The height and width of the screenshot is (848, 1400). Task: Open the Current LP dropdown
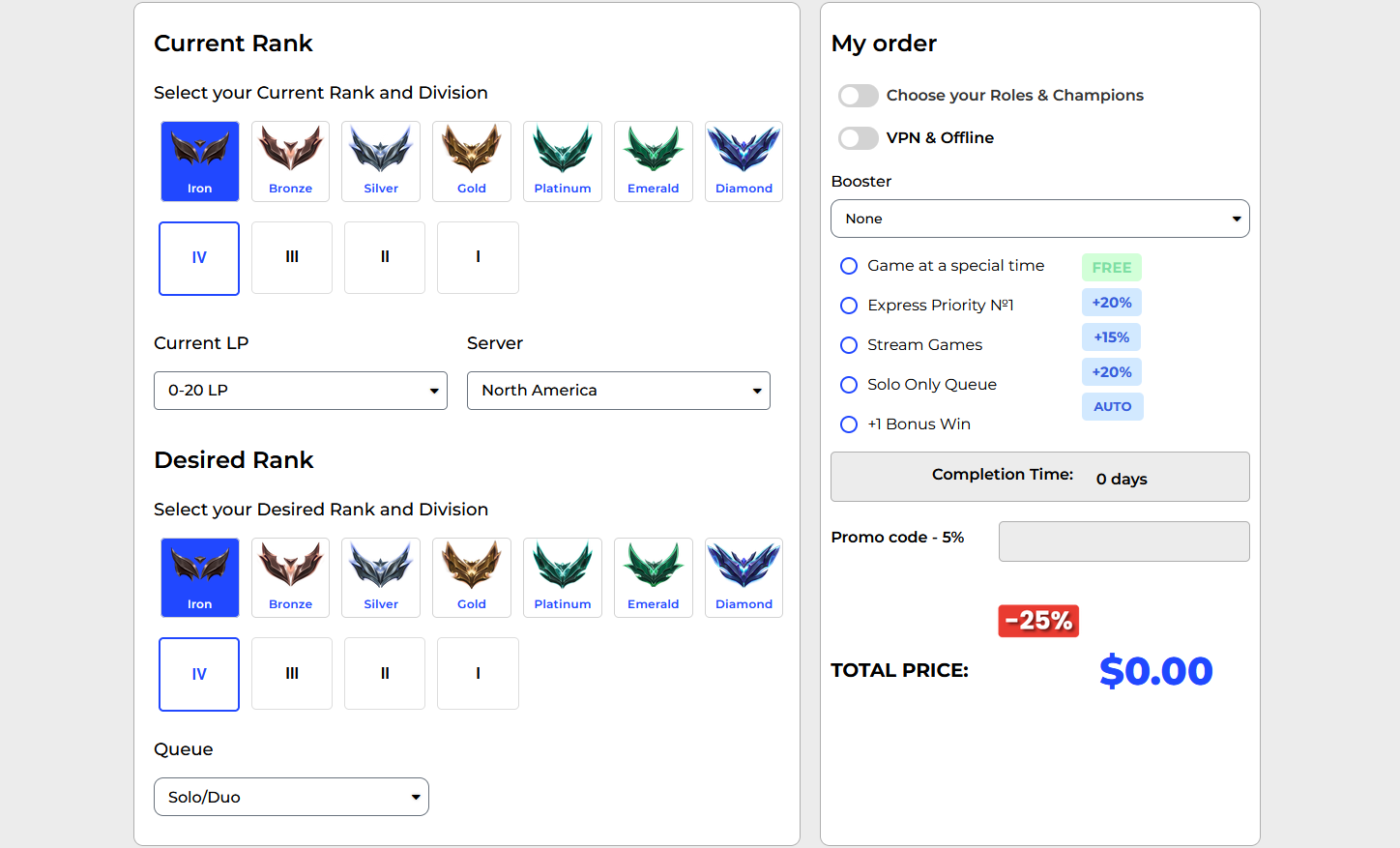(x=301, y=391)
